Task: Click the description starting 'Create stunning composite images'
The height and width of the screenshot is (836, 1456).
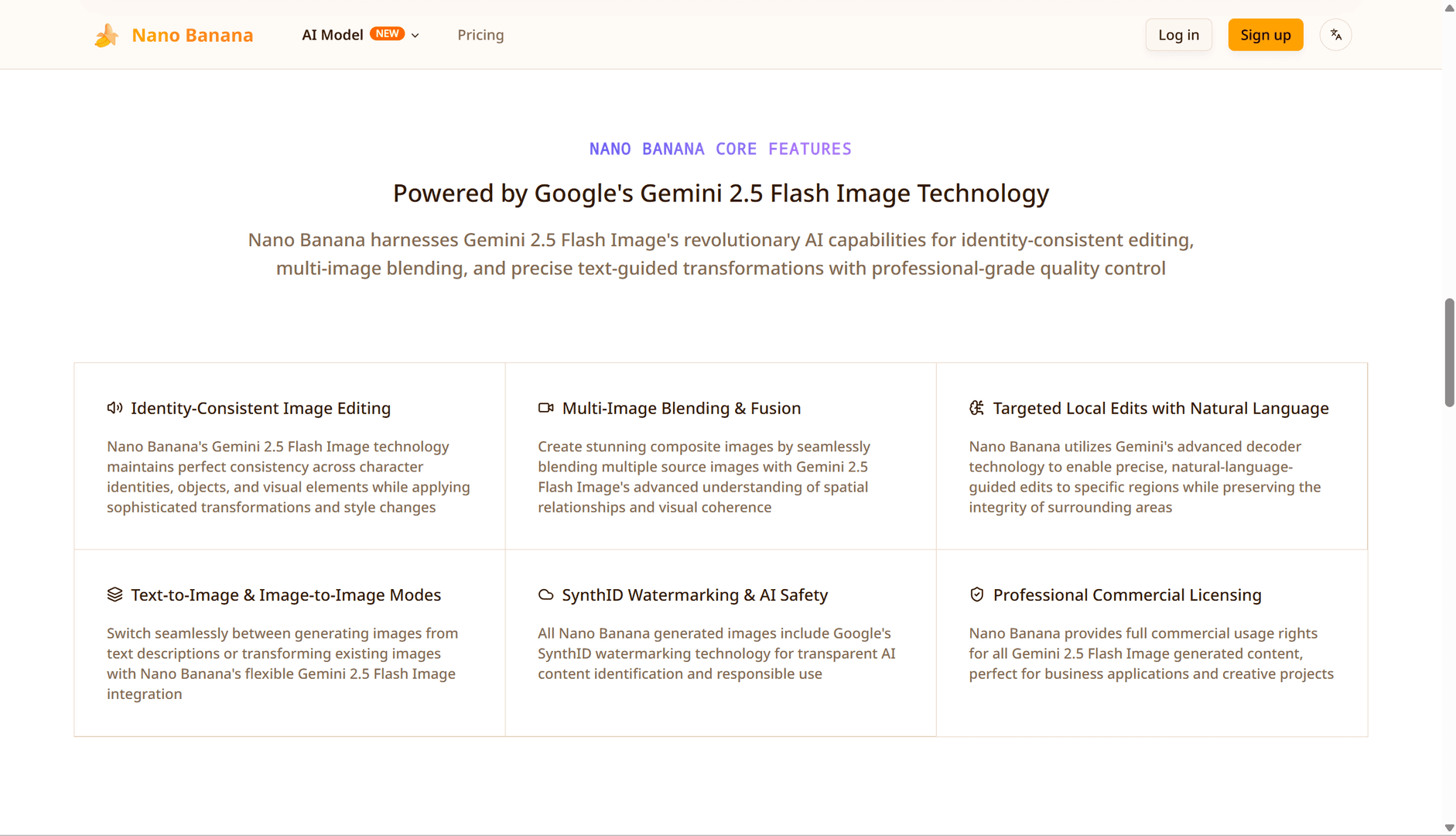Action: click(704, 477)
